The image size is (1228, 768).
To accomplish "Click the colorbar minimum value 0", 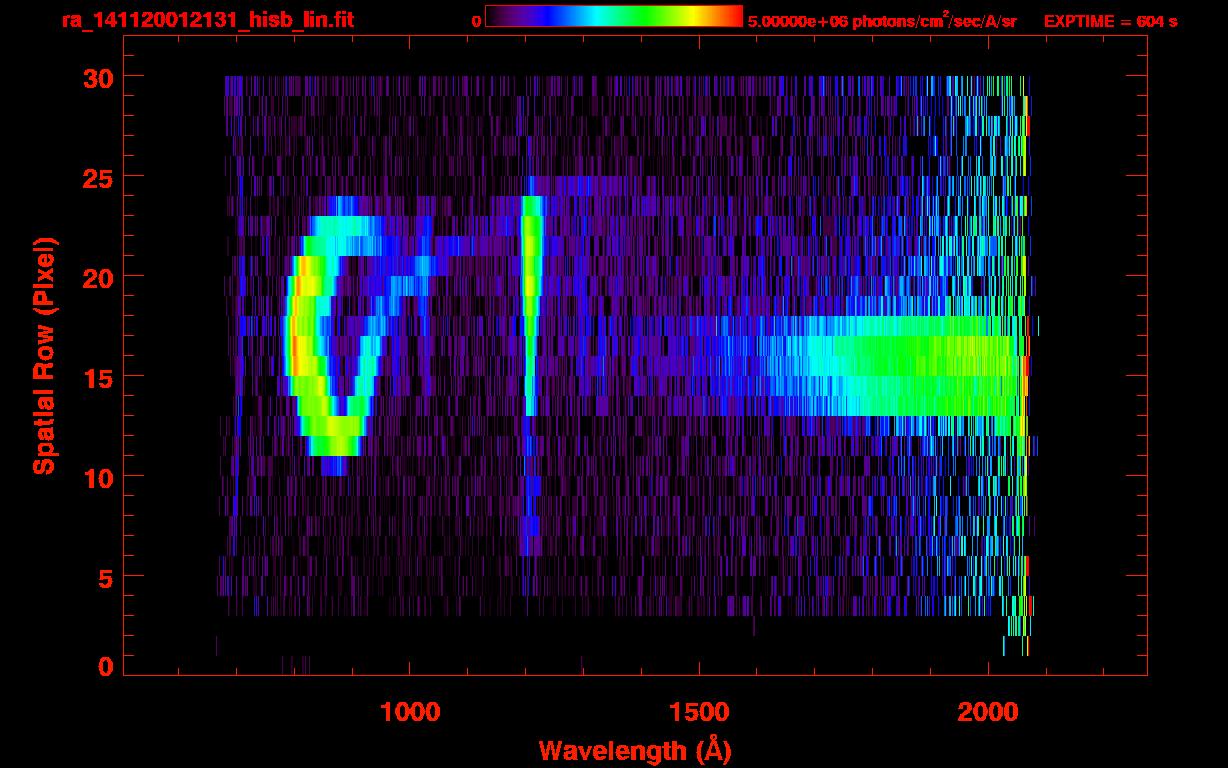I will (476, 21).
